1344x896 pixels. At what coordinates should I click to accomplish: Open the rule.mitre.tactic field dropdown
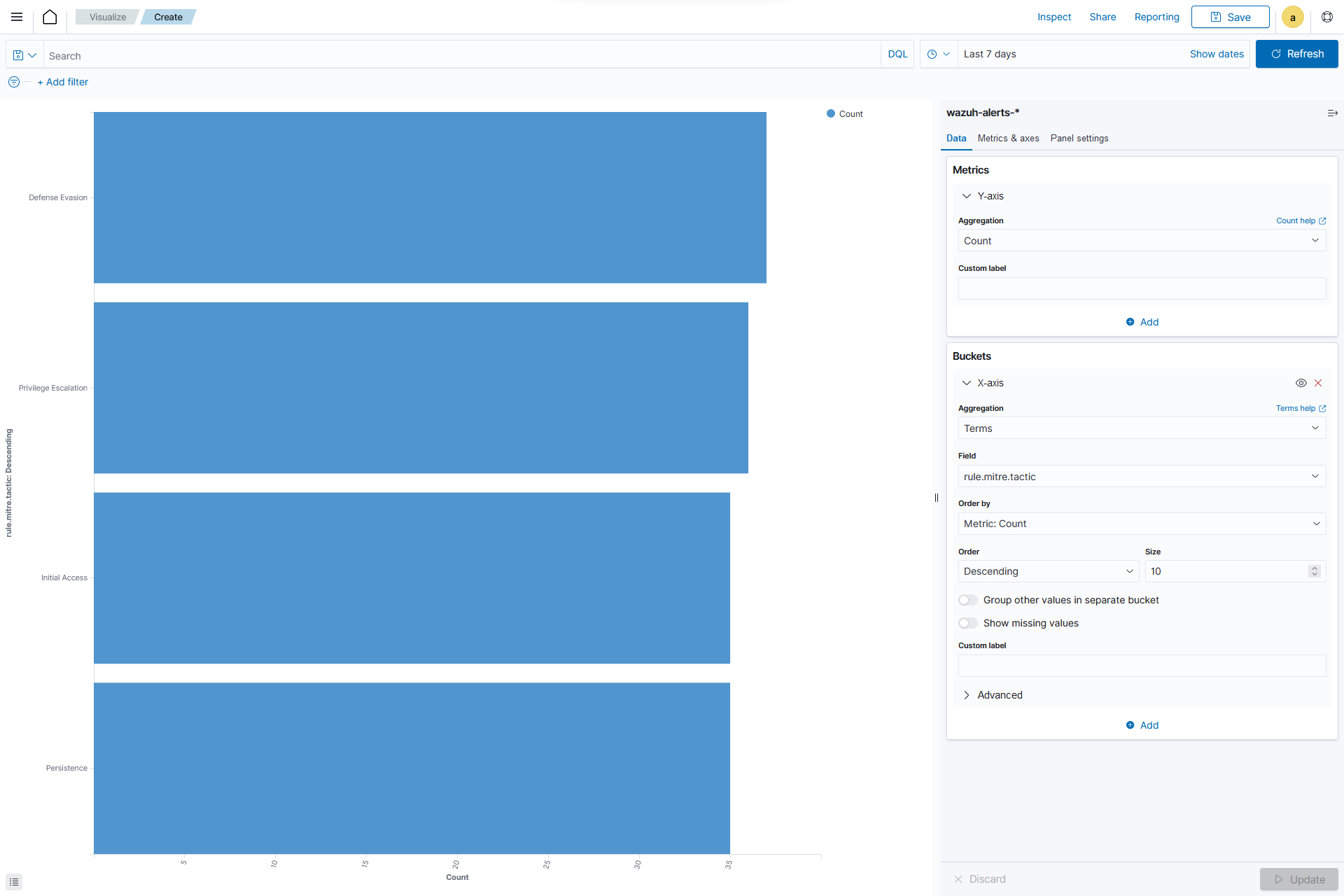pos(1142,477)
